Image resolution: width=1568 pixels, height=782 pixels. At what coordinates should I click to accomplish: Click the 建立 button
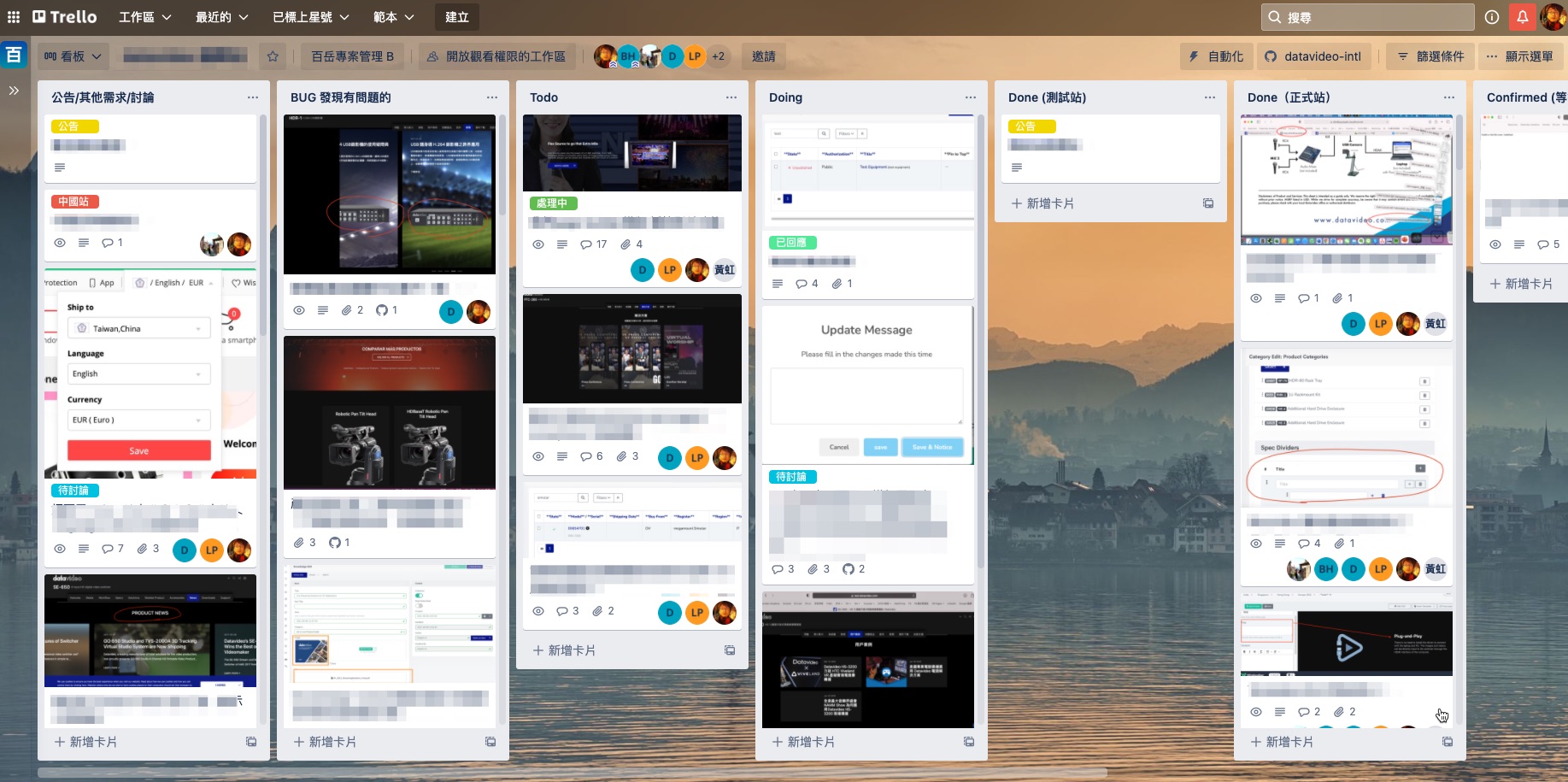coord(457,17)
